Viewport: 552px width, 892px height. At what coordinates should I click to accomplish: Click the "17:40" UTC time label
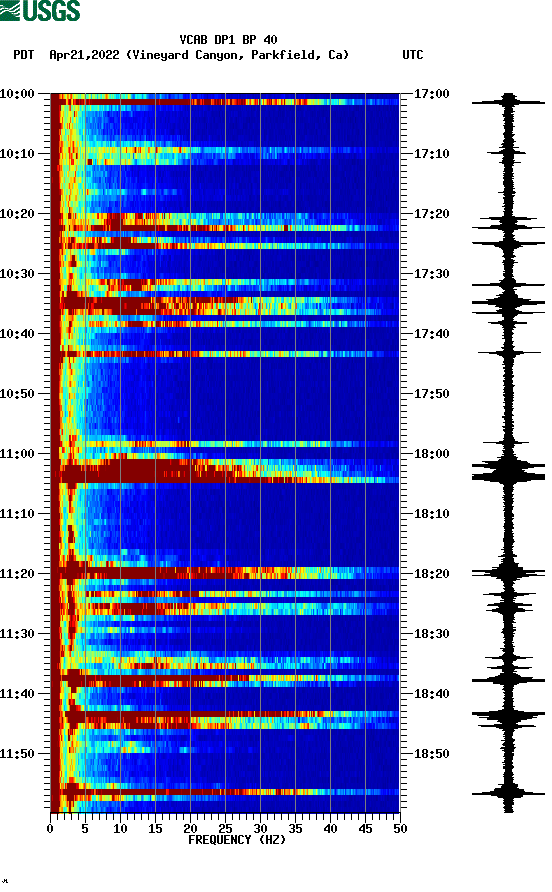point(431,334)
